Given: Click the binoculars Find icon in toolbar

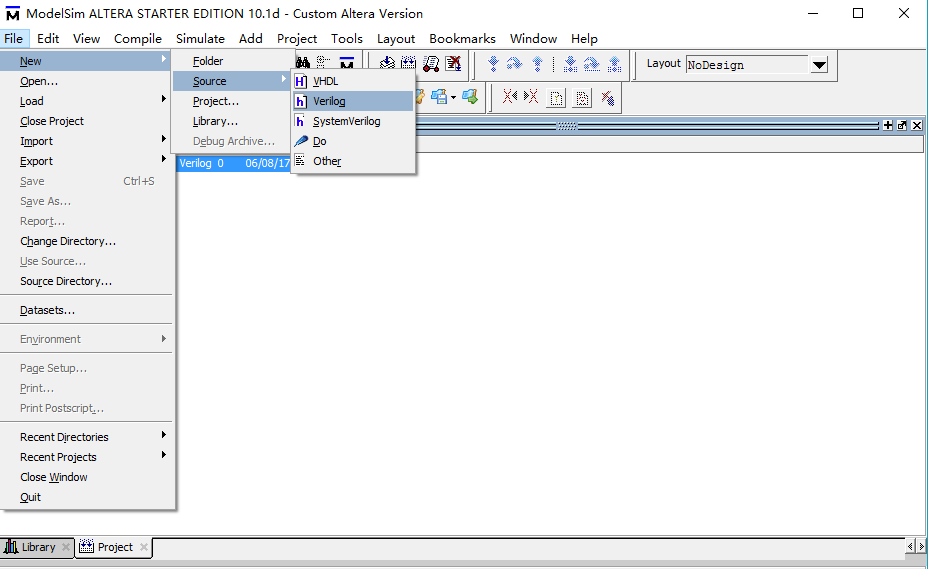Looking at the screenshot, I should (x=303, y=63).
